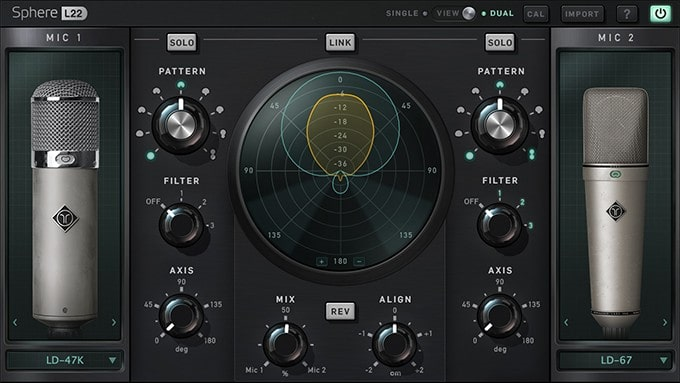This screenshot has width=680, height=383.
Task: Toggle the REV polarity button
Action: pos(340,311)
